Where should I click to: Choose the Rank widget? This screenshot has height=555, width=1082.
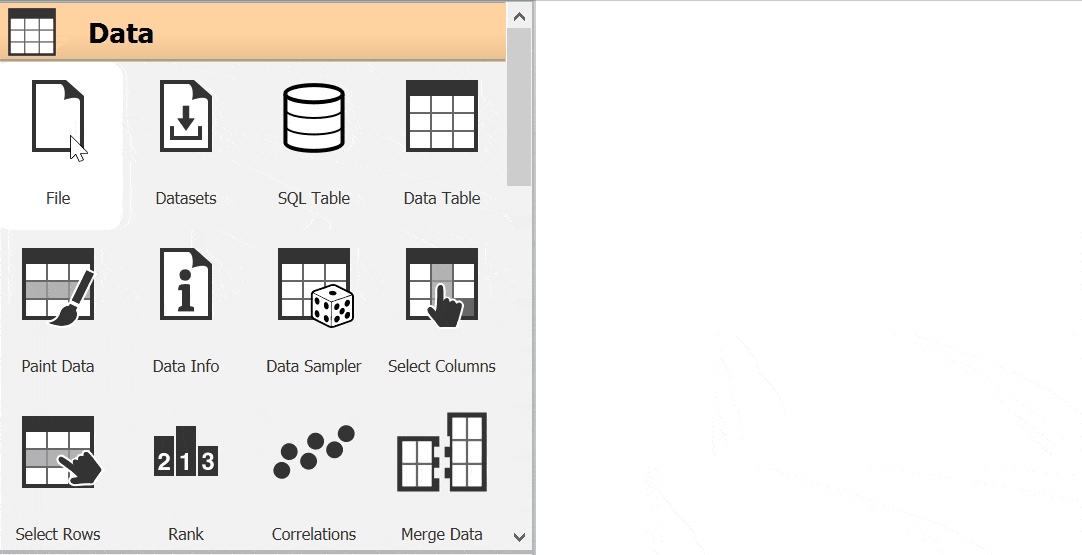pyautogui.click(x=186, y=451)
